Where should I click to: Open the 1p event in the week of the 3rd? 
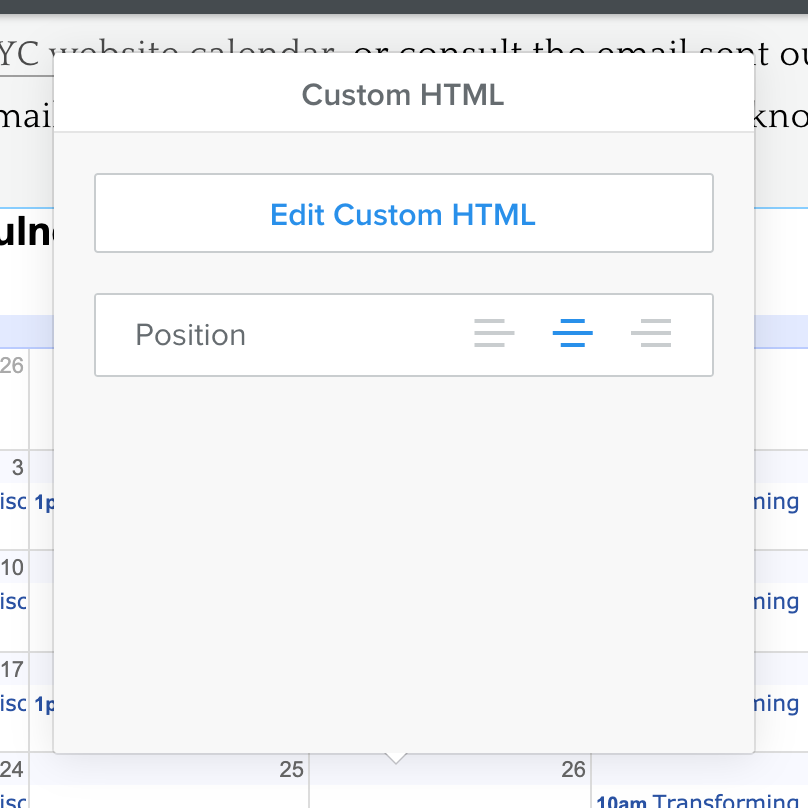click(43, 502)
